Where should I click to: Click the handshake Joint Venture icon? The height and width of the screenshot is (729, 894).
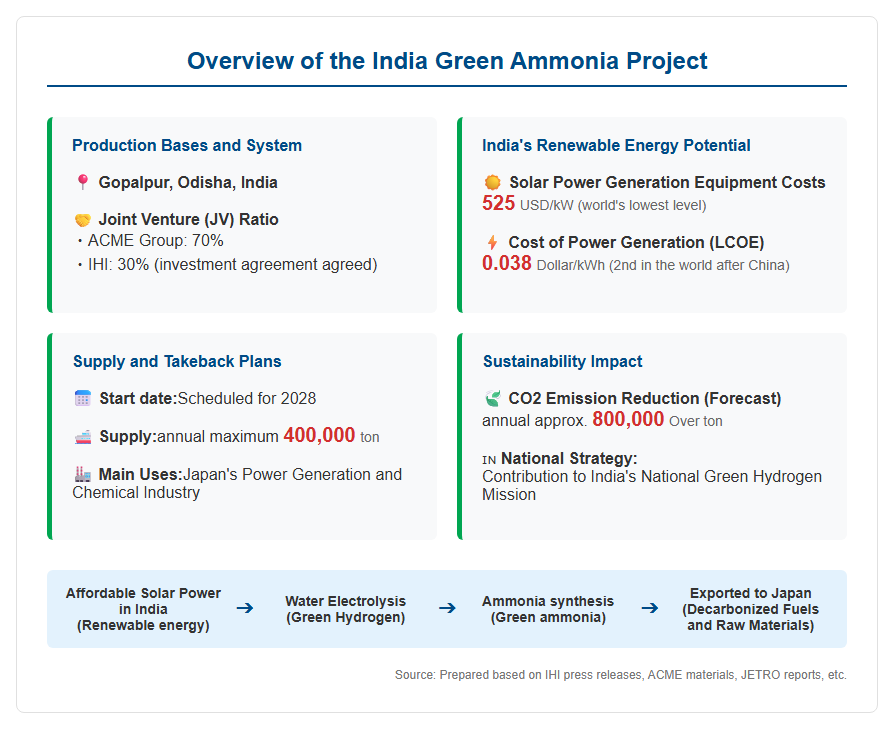point(83,220)
